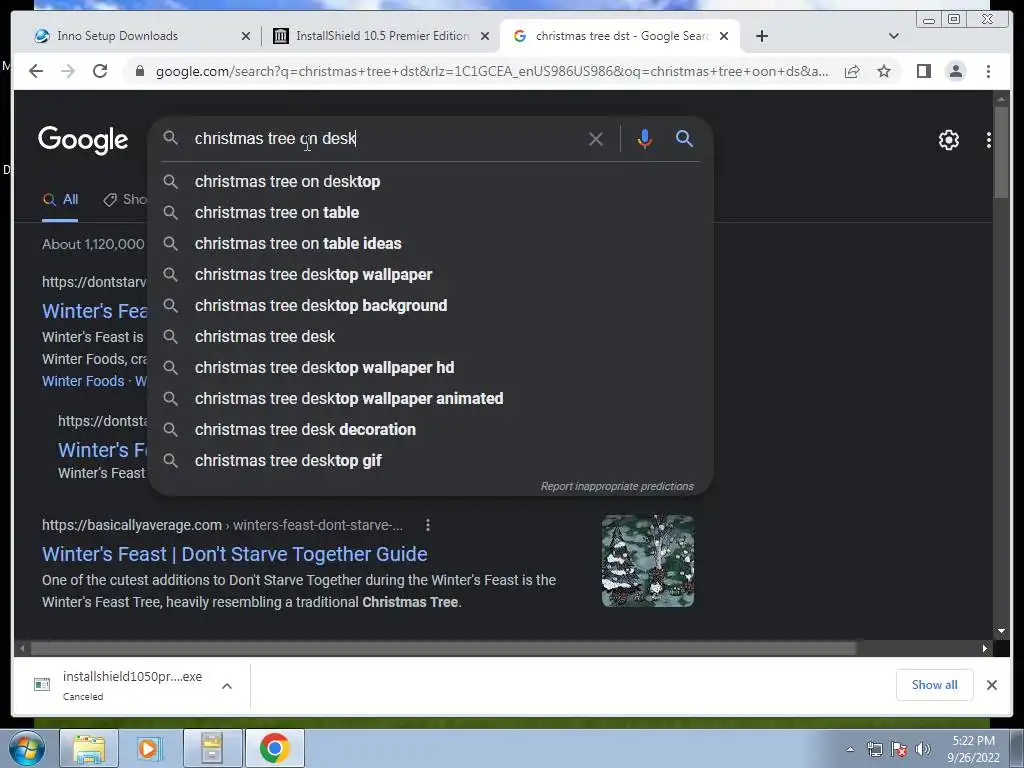This screenshot has width=1024, height=768.
Task: Open the Windows Start menu
Action: [x=27, y=748]
